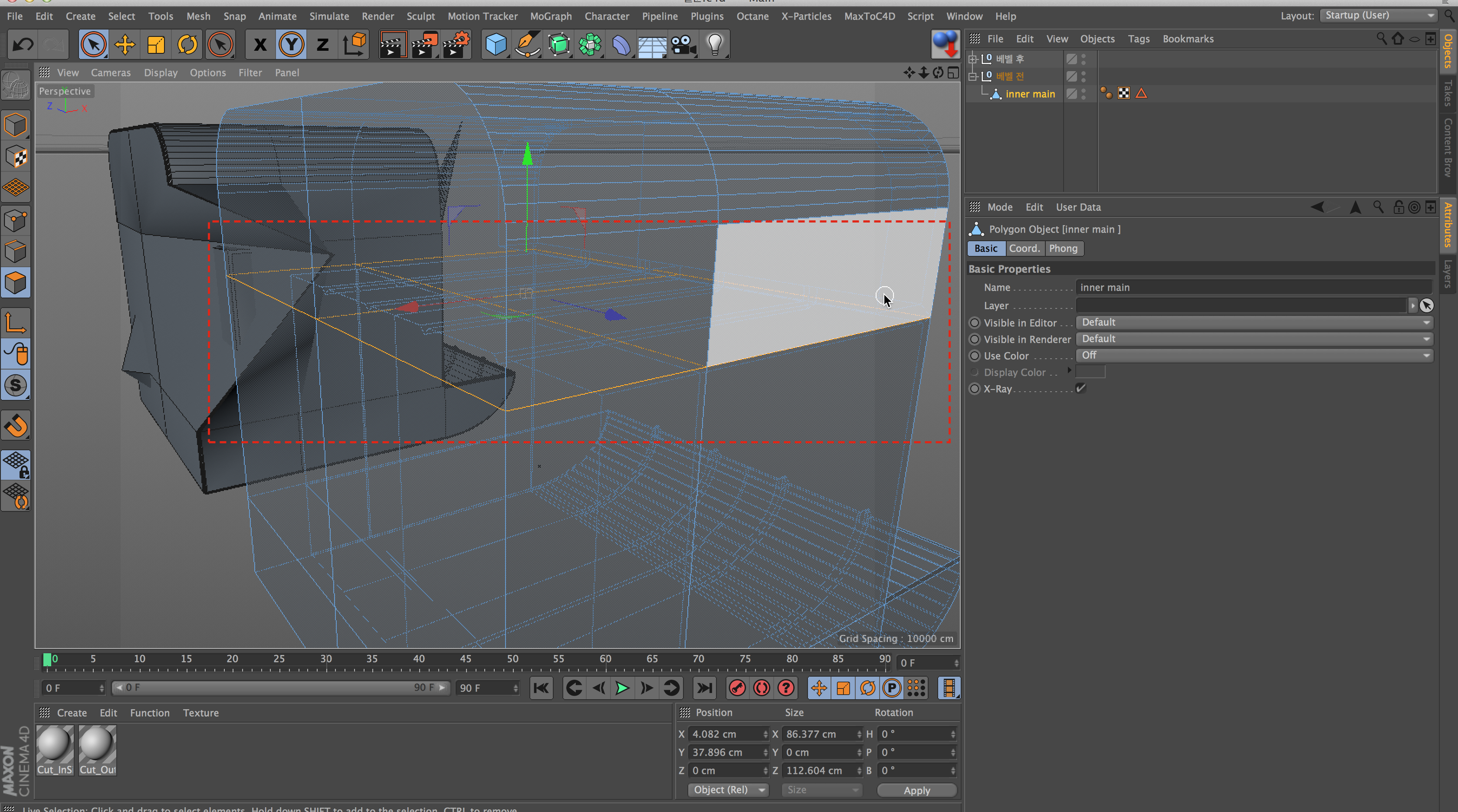
Task: Open Edit Render Settings icon
Action: pos(457,44)
